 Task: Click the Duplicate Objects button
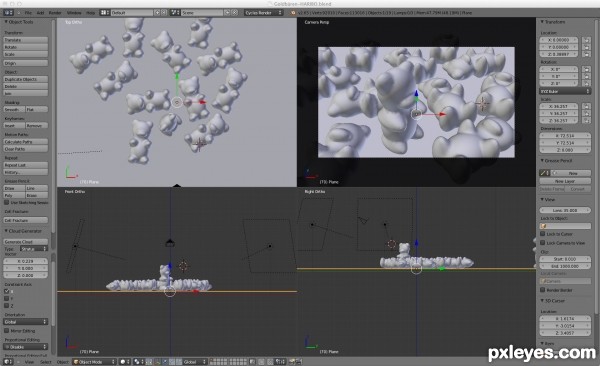[26, 79]
